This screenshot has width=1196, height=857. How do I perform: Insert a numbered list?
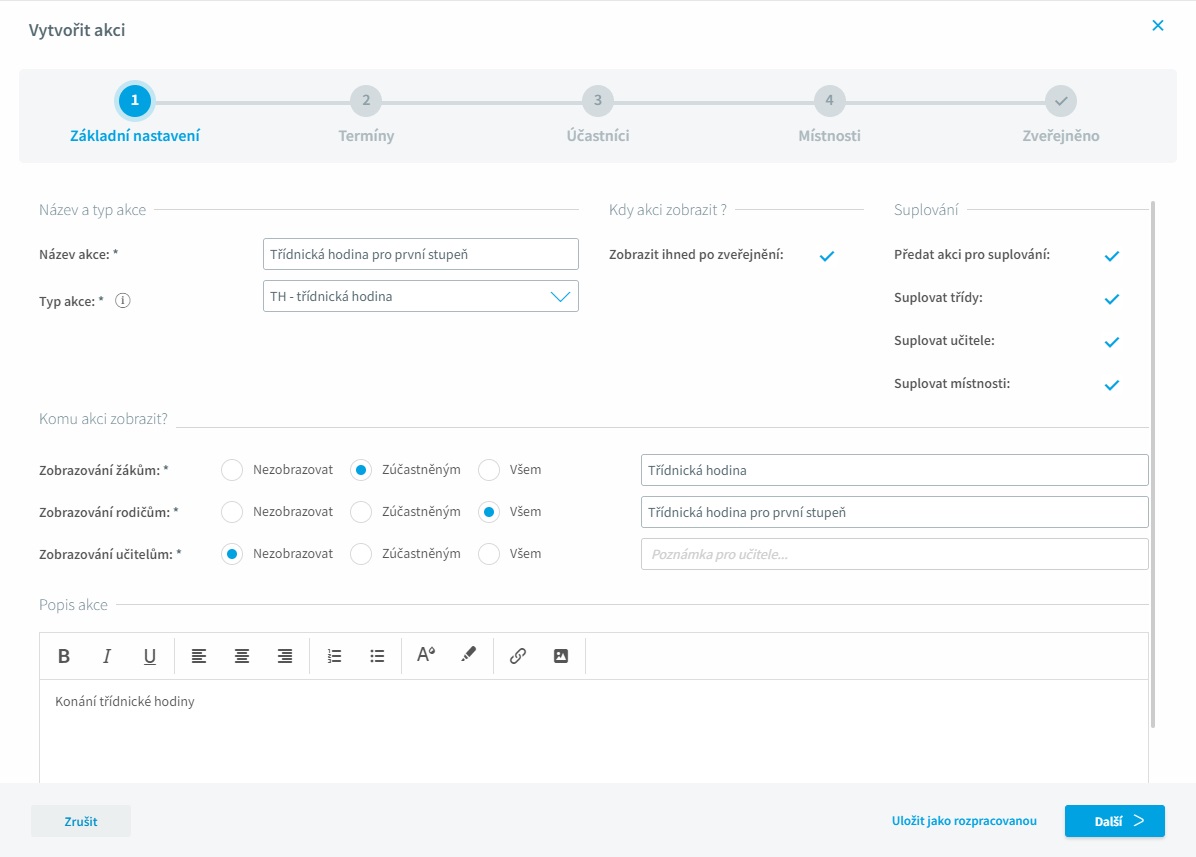pyautogui.click(x=335, y=656)
